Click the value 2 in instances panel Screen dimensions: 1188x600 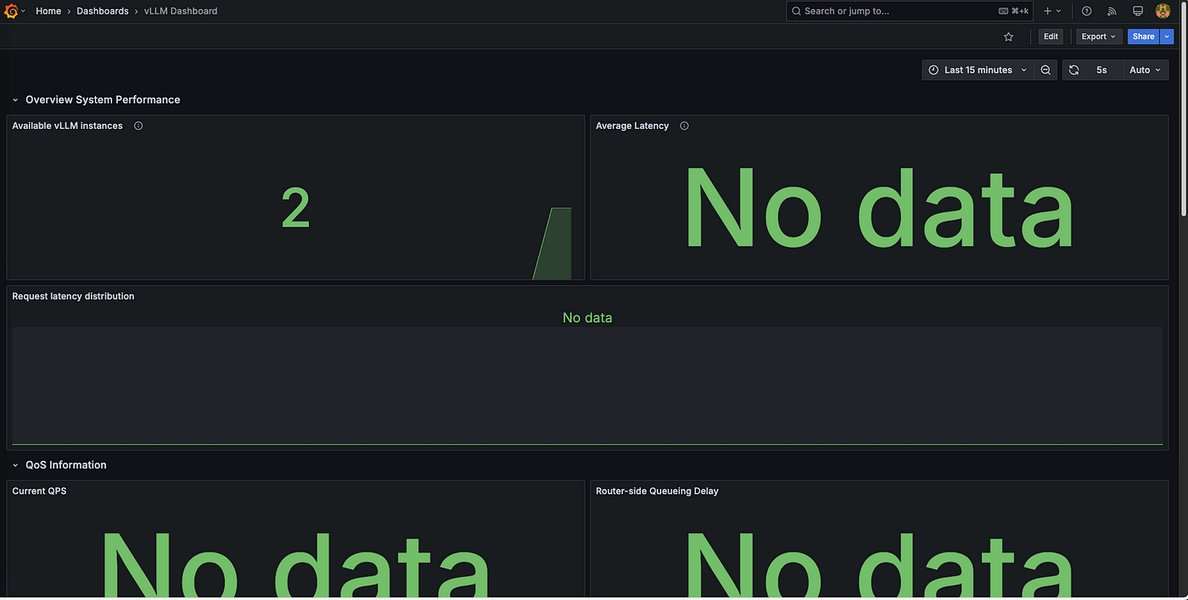coord(295,209)
